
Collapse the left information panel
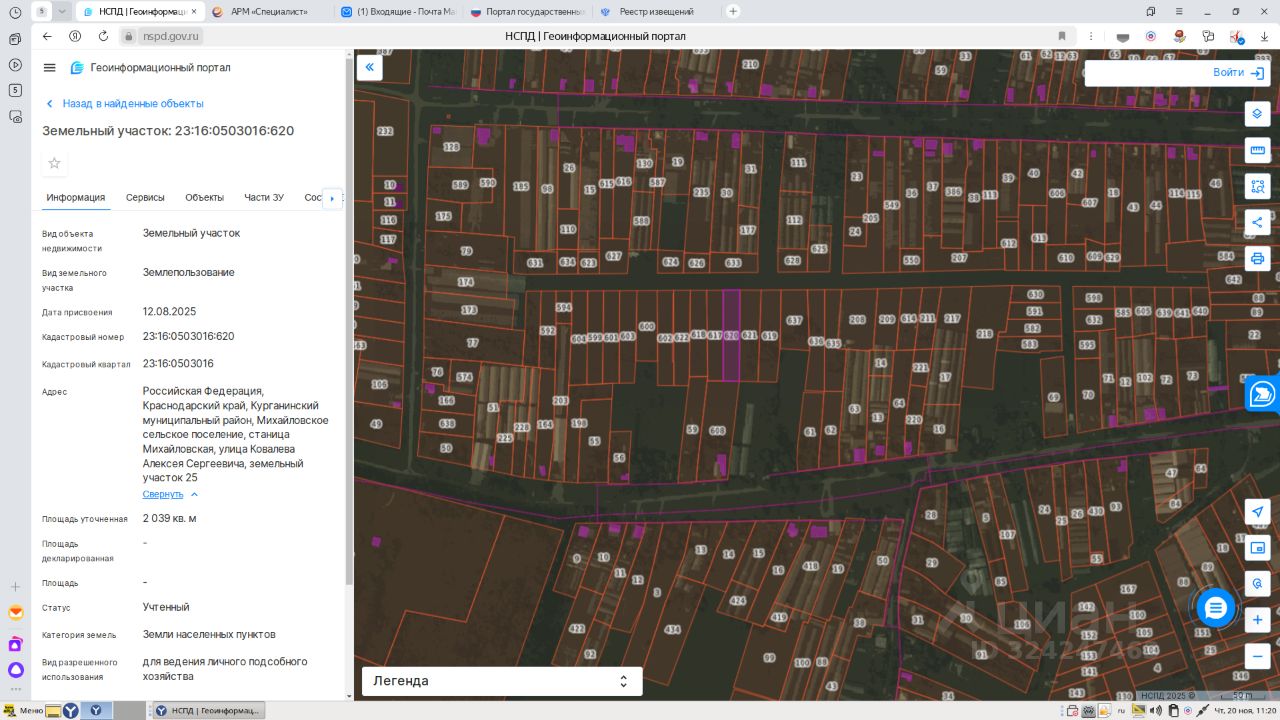coord(369,67)
